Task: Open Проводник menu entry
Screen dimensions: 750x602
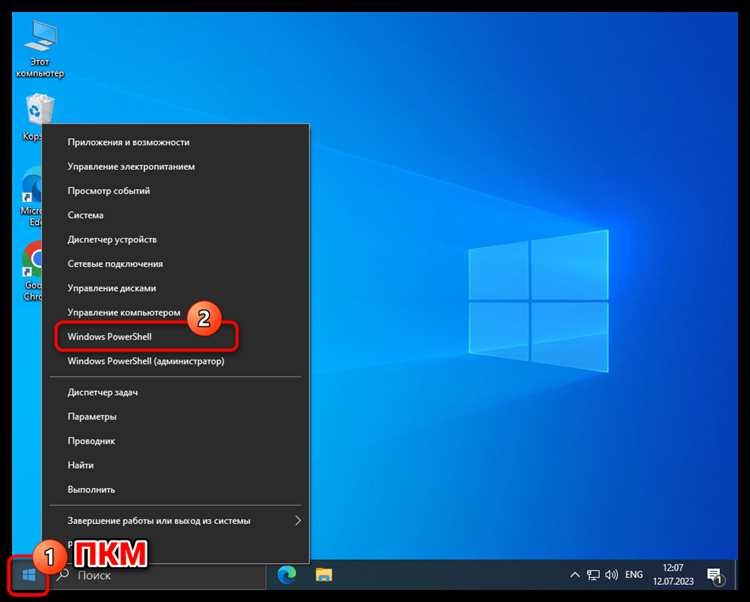Action: coord(176,441)
